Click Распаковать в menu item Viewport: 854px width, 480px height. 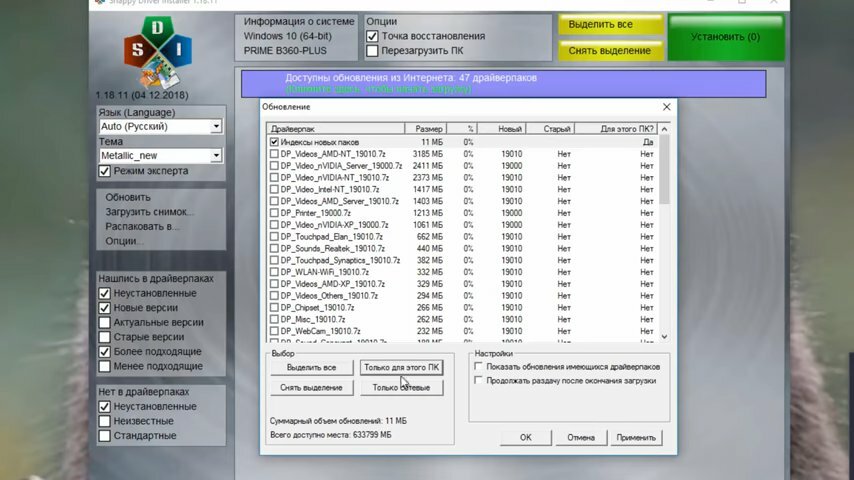point(142,227)
